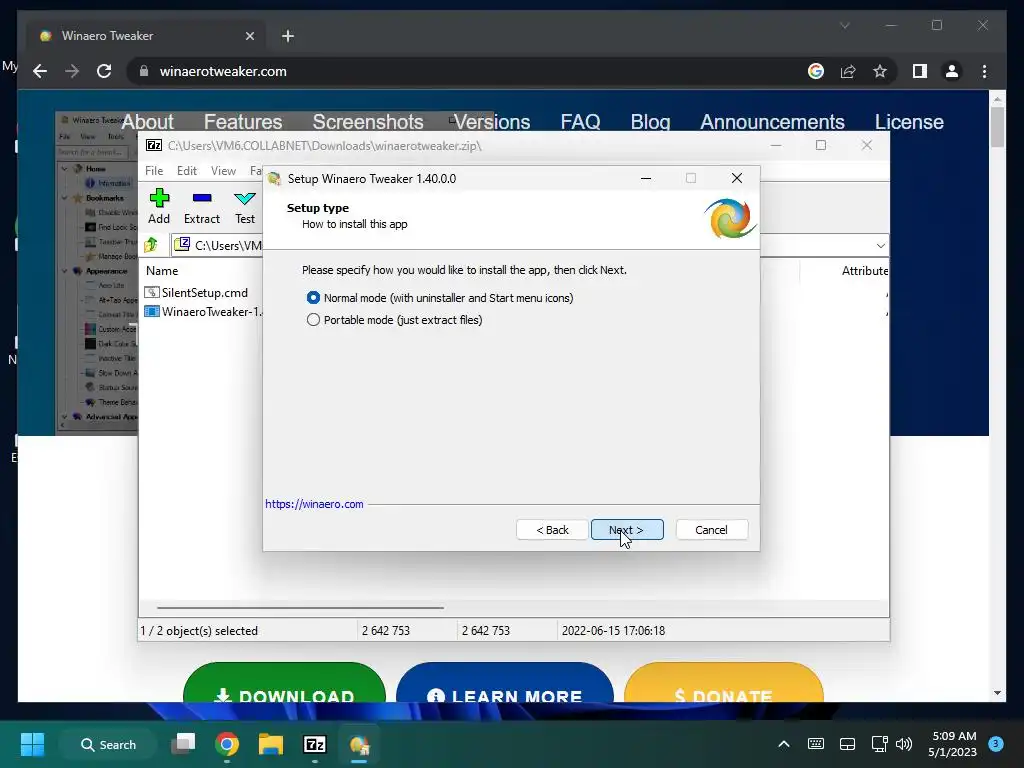Viewport: 1024px width, 768px height.
Task: Click the share page icon in Chrome
Action: 848,71
